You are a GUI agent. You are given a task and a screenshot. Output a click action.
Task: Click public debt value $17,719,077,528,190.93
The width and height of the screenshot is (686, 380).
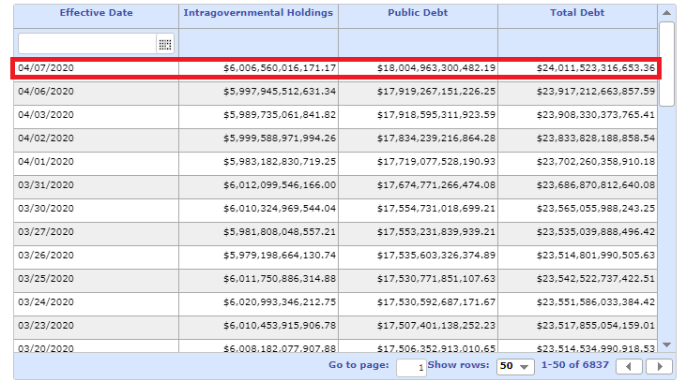(436, 161)
